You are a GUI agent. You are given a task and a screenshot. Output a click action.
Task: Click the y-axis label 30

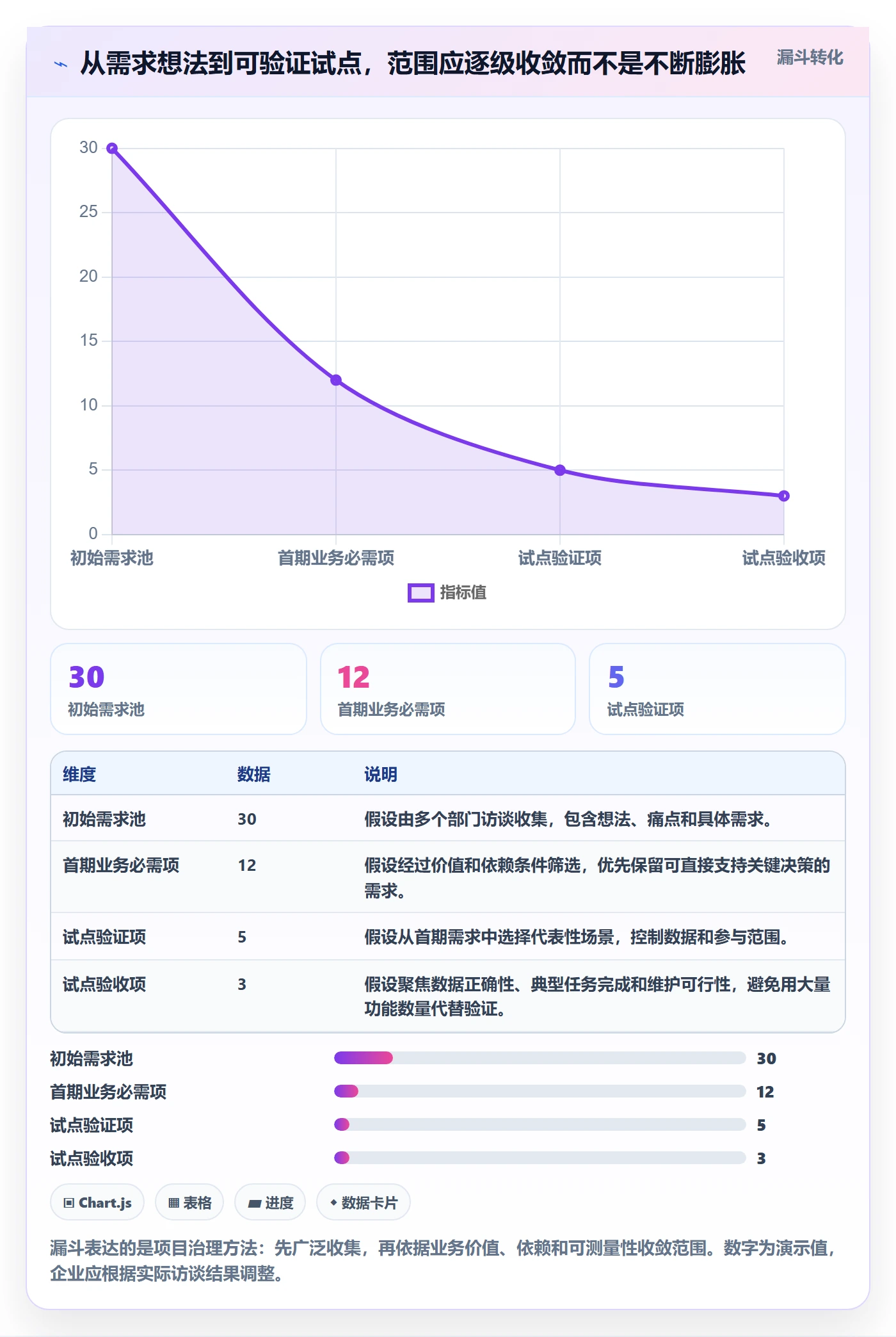point(88,147)
